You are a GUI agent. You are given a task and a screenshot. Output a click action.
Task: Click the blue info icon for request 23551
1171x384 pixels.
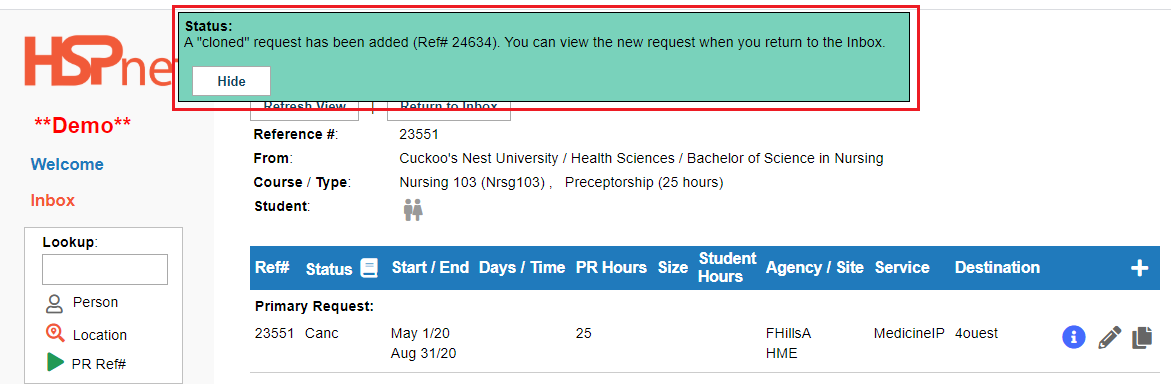1073,338
